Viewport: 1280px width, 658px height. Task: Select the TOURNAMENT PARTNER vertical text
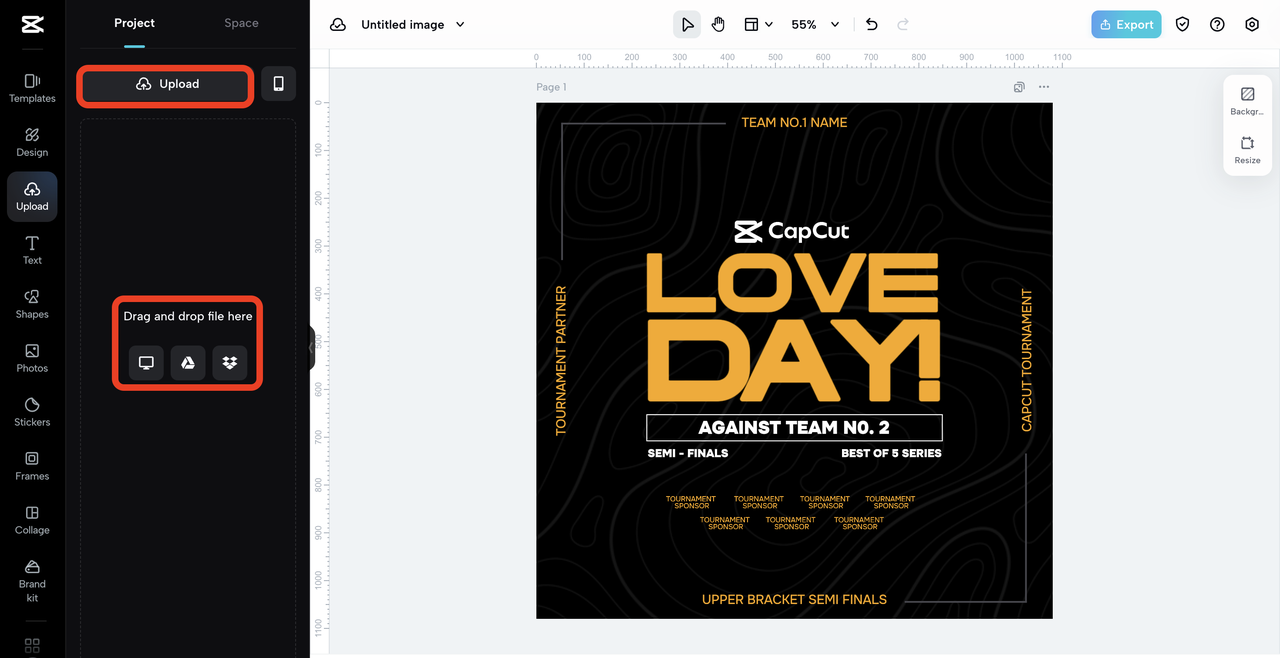561,360
